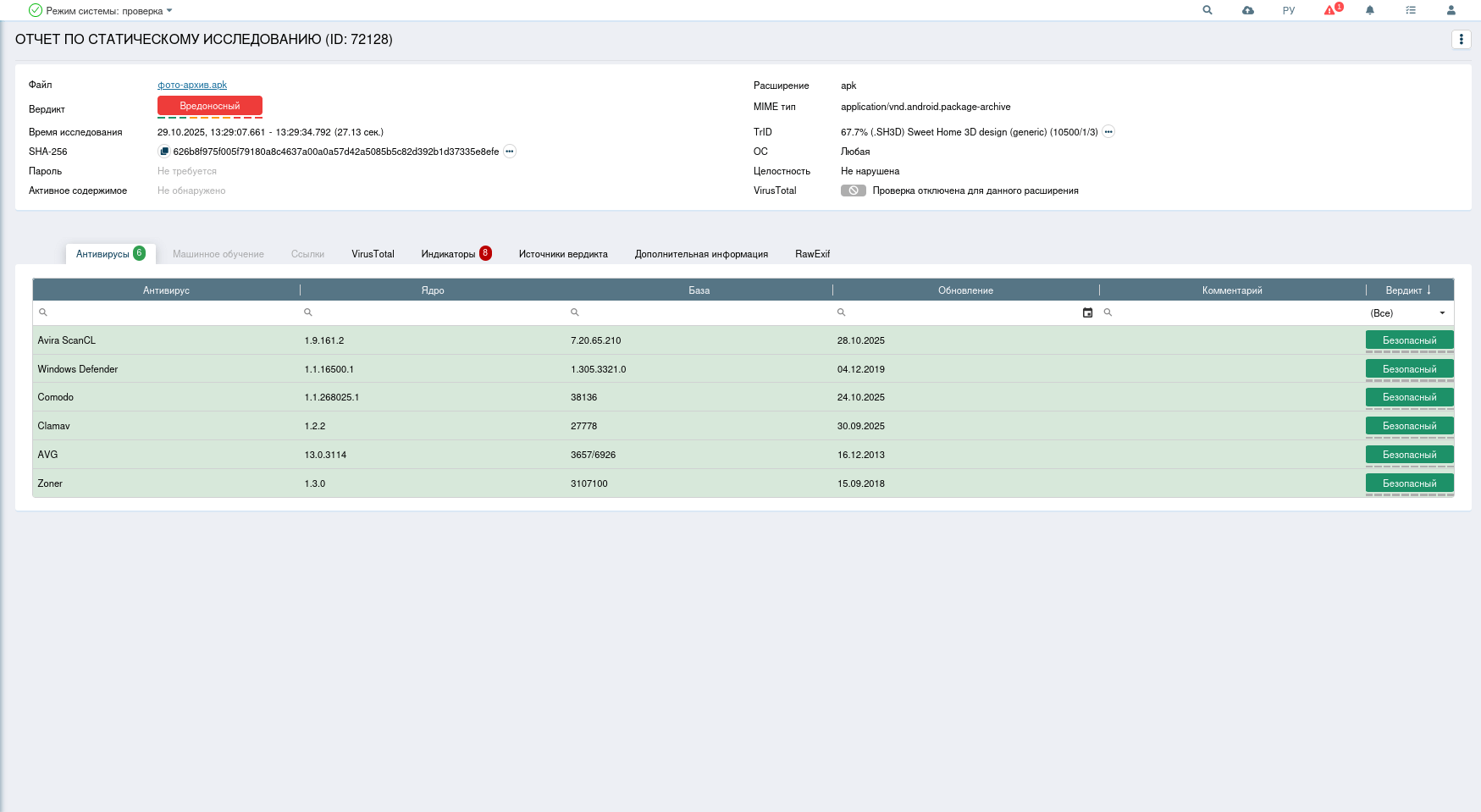Viewport: 1481px width, 812px height.
Task: Sort table by Вердикт column header
Action: [1407, 290]
